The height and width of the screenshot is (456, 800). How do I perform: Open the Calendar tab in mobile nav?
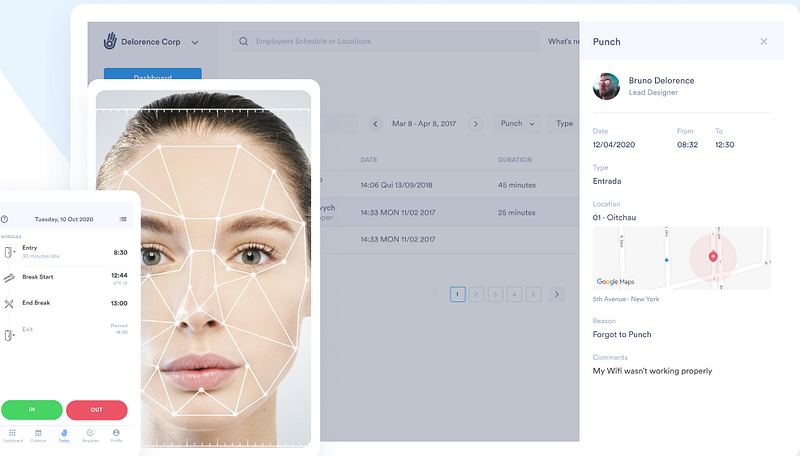[38, 436]
